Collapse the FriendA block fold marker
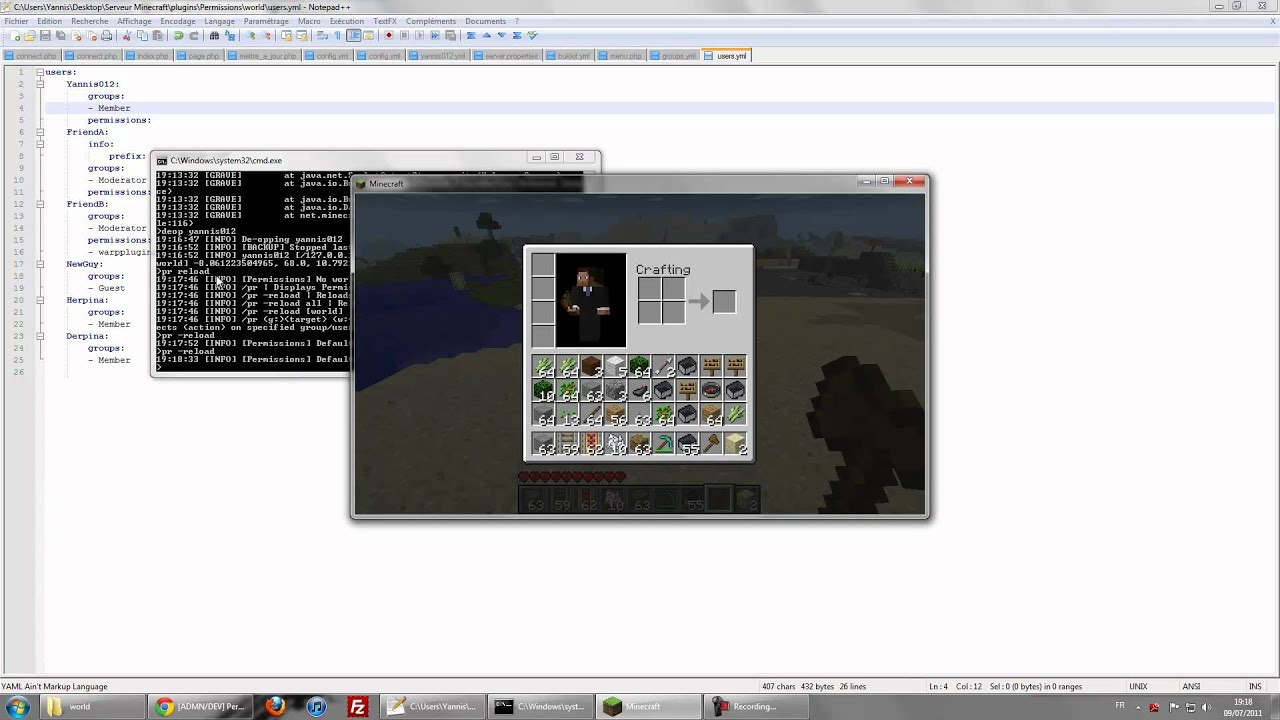The width and height of the screenshot is (1280, 720). click(41, 132)
